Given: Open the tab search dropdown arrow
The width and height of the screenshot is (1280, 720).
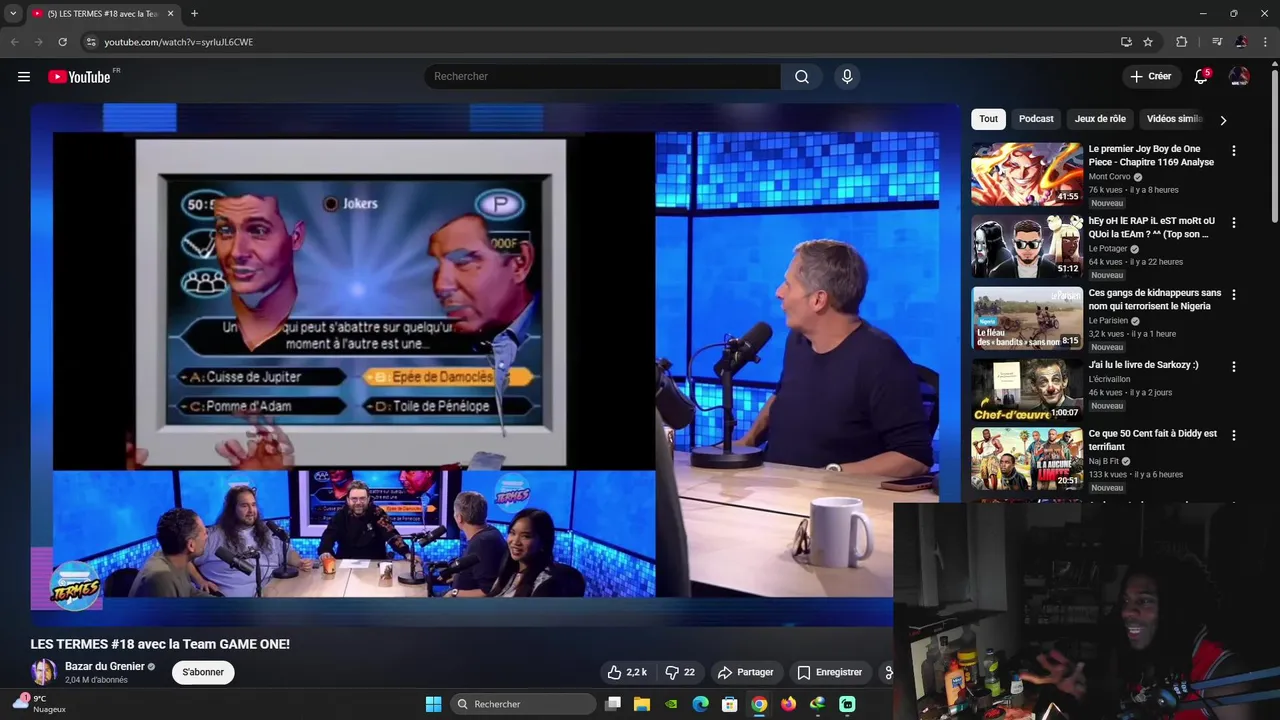Looking at the screenshot, I should (x=13, y=14).
